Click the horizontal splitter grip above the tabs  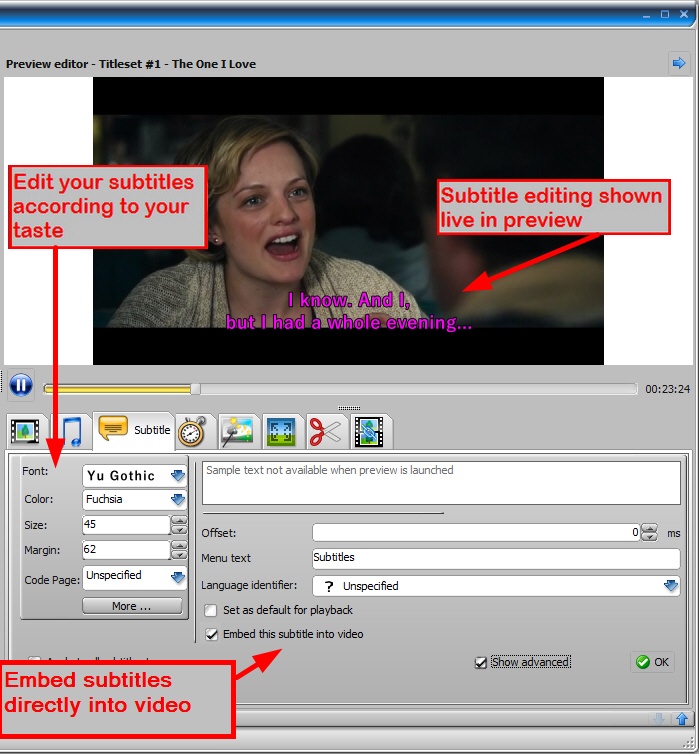(349, 408)
